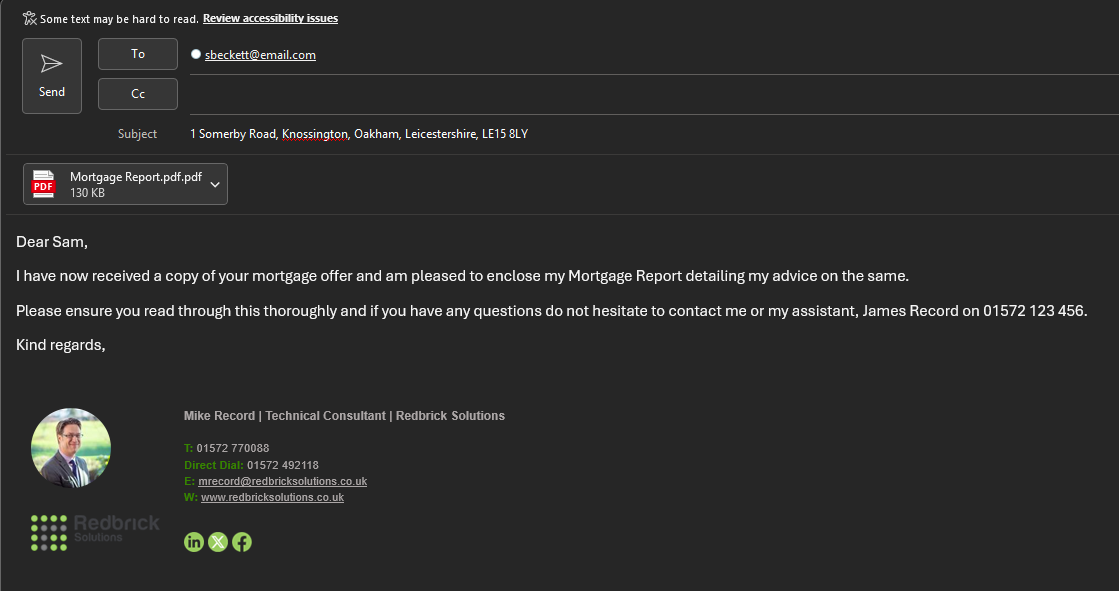Image resolution: width=1119 pixels, height=591 pixels.
Task: Click the 130 KB attachment size text
Action: 87,193
